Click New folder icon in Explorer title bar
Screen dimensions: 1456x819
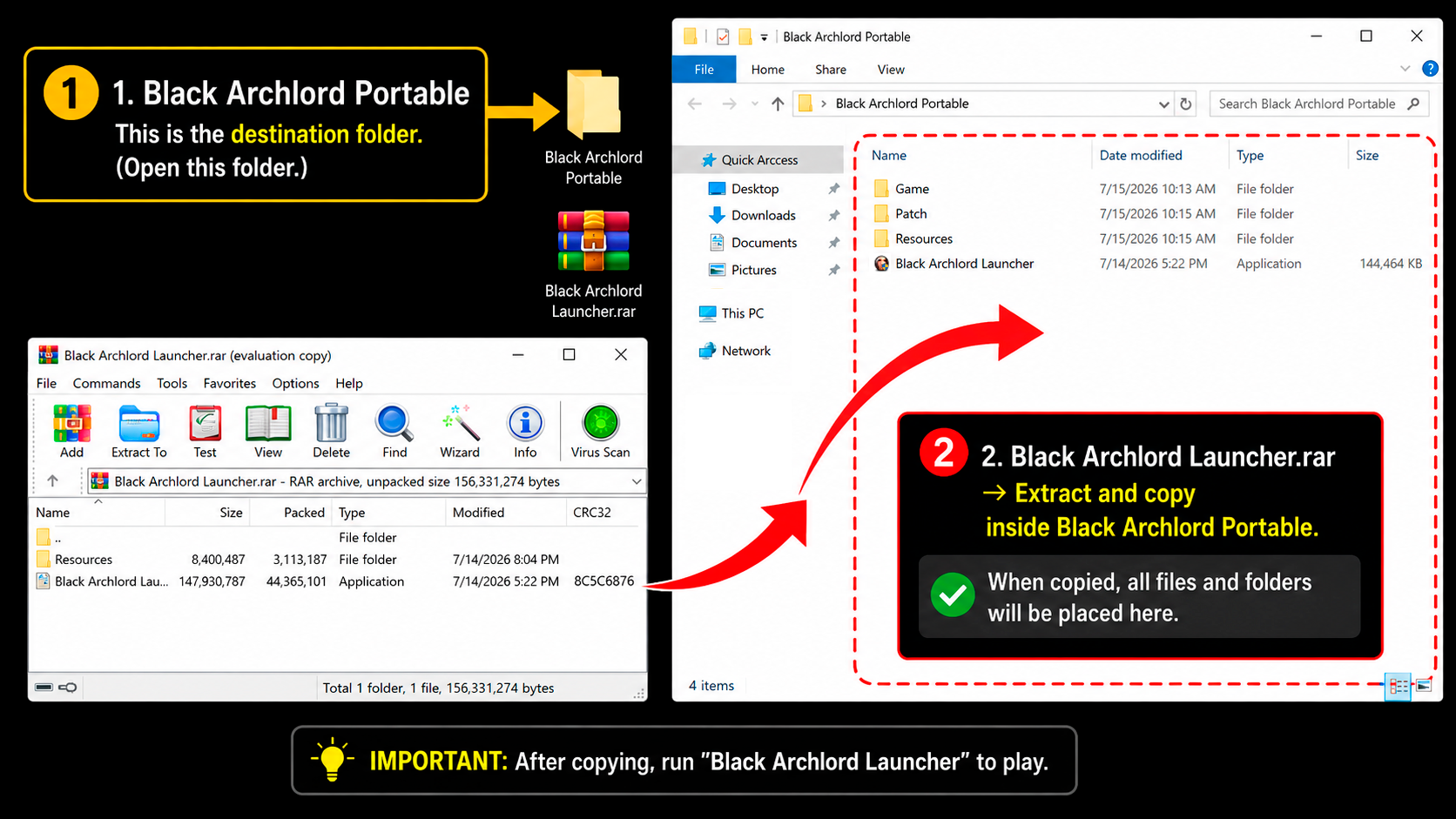point(745,37)
